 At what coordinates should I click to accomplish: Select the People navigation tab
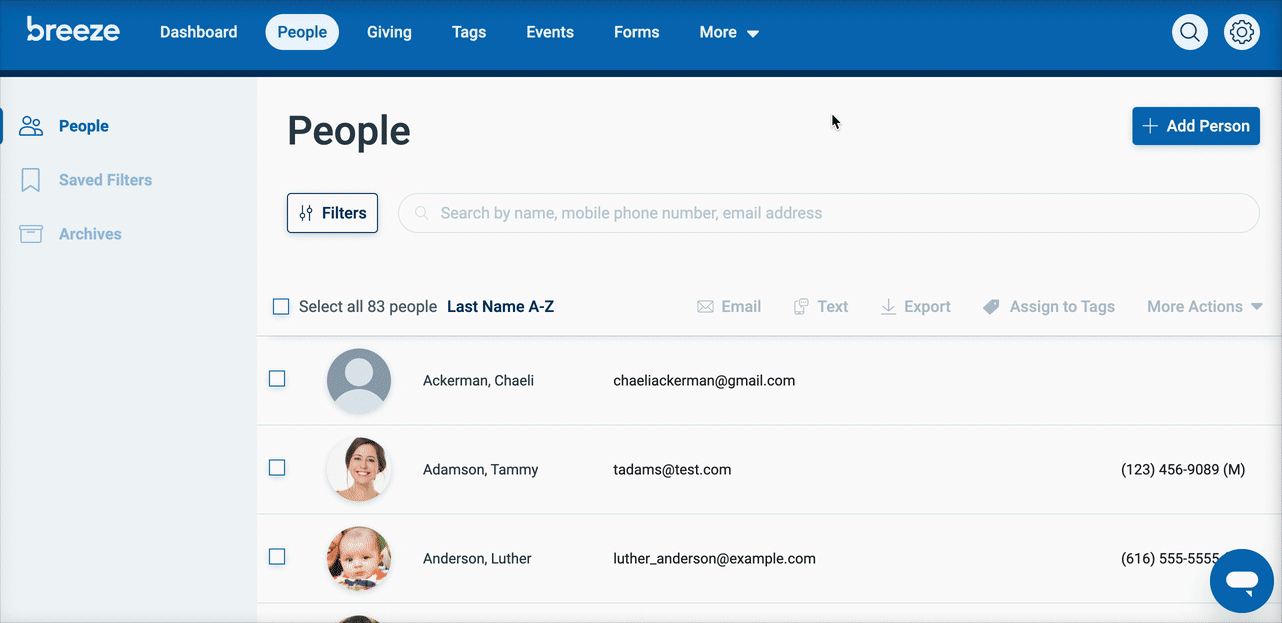(302, 32)
